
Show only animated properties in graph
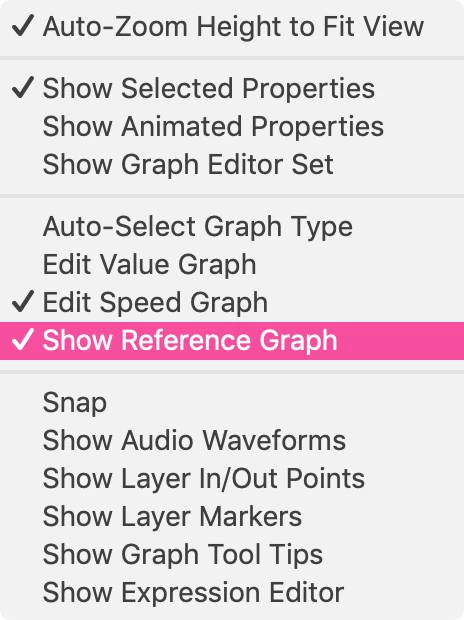tap(232, 126)
